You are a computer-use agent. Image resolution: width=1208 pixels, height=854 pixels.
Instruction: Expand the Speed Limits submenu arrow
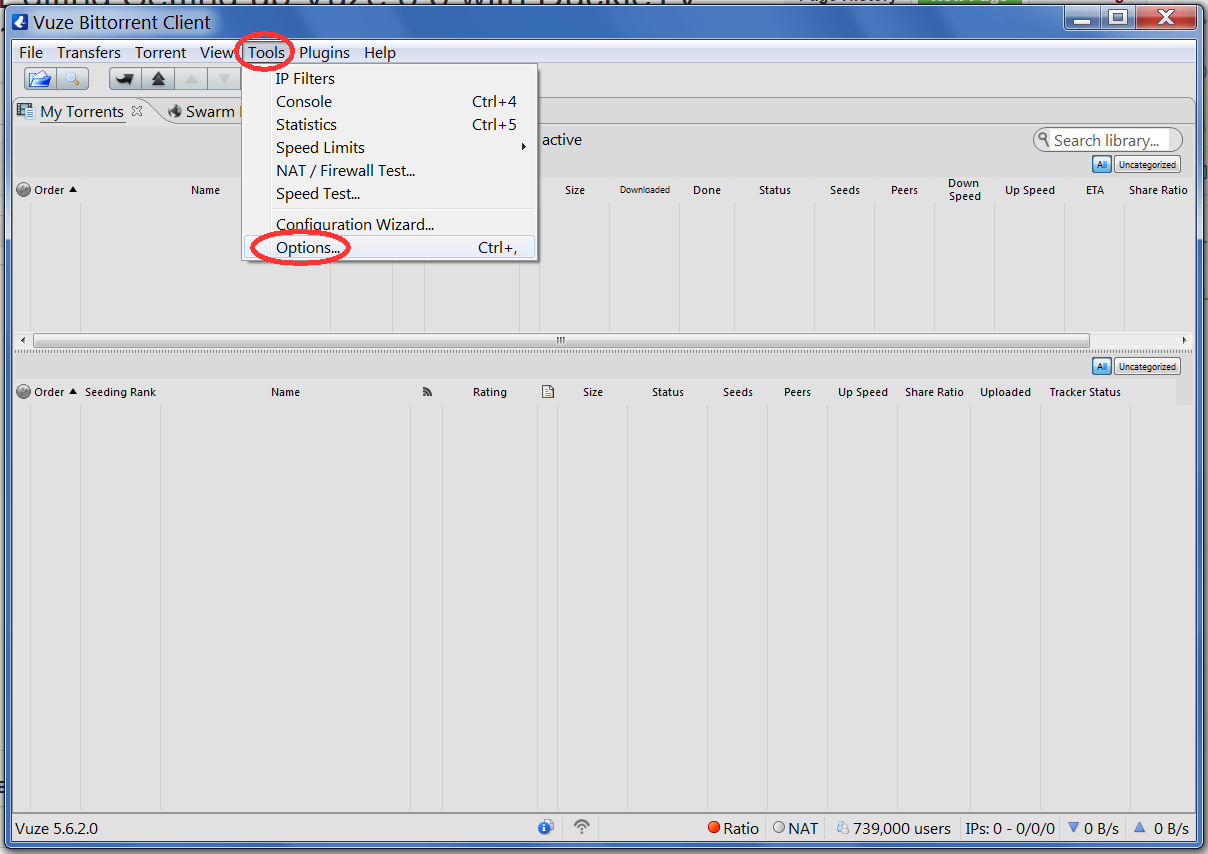pyautogui.click(x=524, y=148)
